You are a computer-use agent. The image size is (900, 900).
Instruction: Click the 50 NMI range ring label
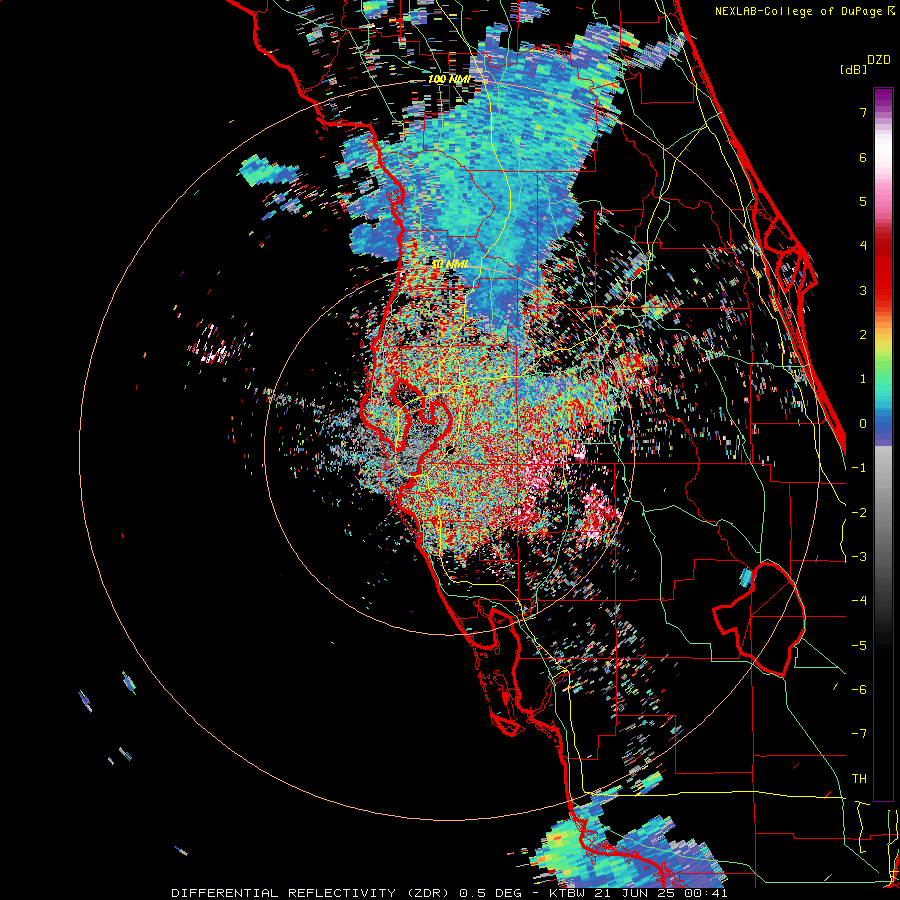coord(451,265)
